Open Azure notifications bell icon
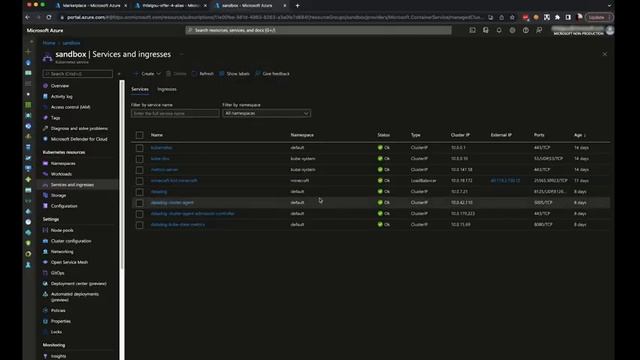Screen dimensions: 640x360 click(499, 30)
